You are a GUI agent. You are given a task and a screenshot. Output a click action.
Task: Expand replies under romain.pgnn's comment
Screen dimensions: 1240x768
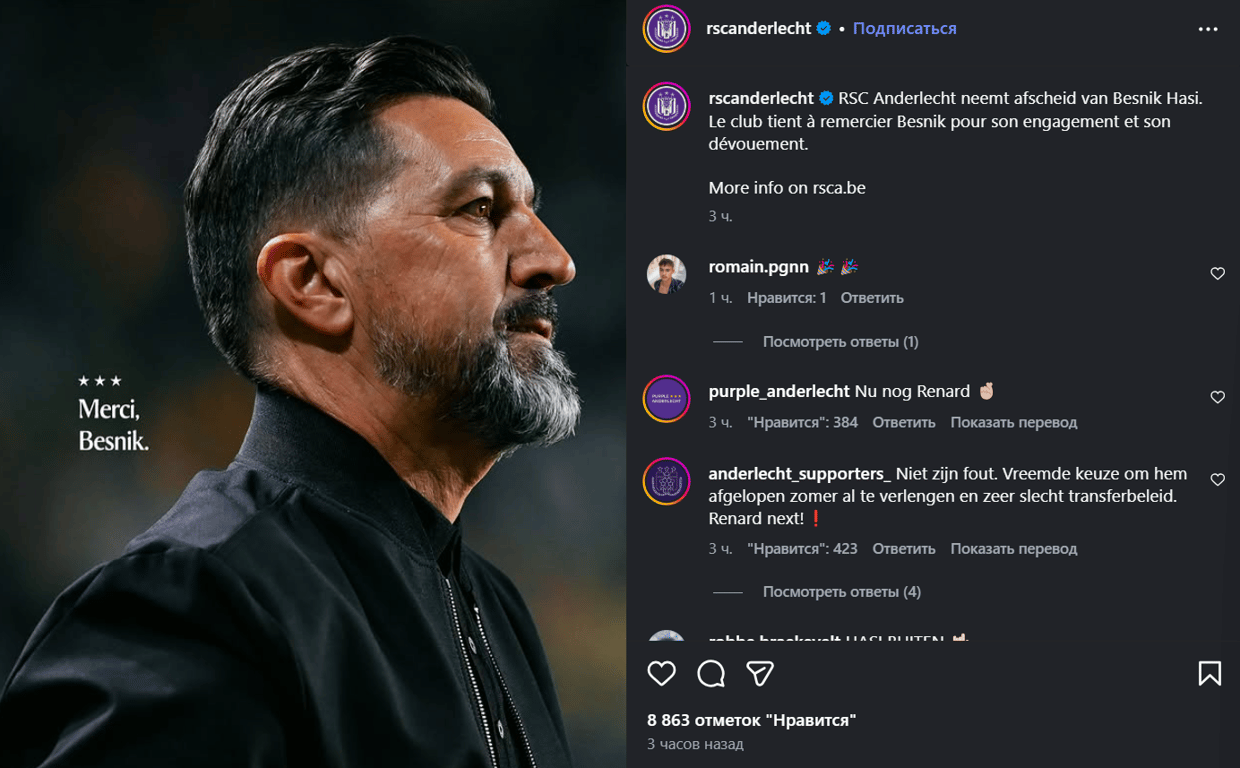(x=840, y=342)
